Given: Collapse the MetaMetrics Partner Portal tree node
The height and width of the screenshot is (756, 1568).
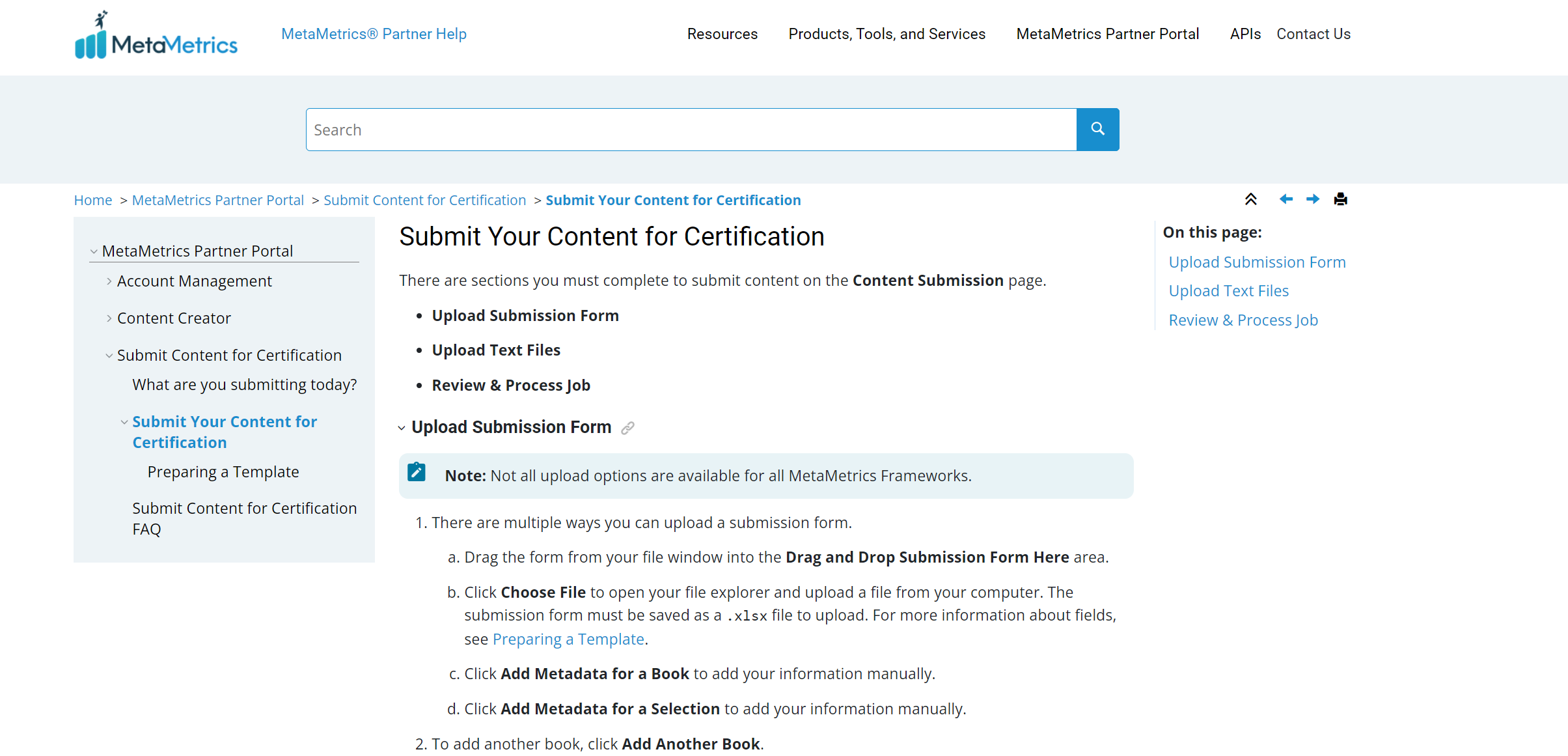Looking at the screenshot, I should coord(94,251).
